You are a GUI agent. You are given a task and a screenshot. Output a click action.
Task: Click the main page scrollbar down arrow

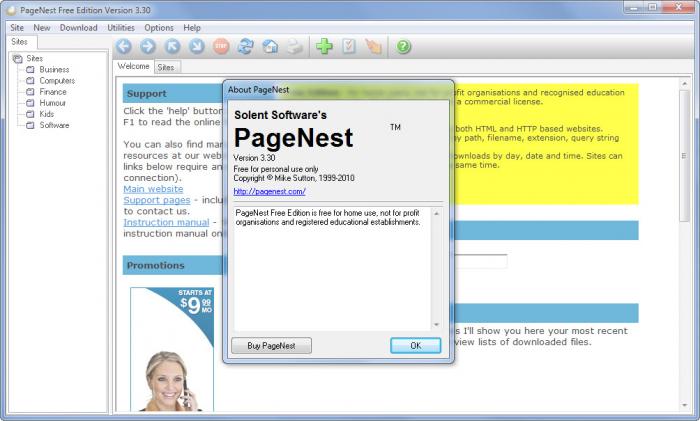tap(685, 405)
